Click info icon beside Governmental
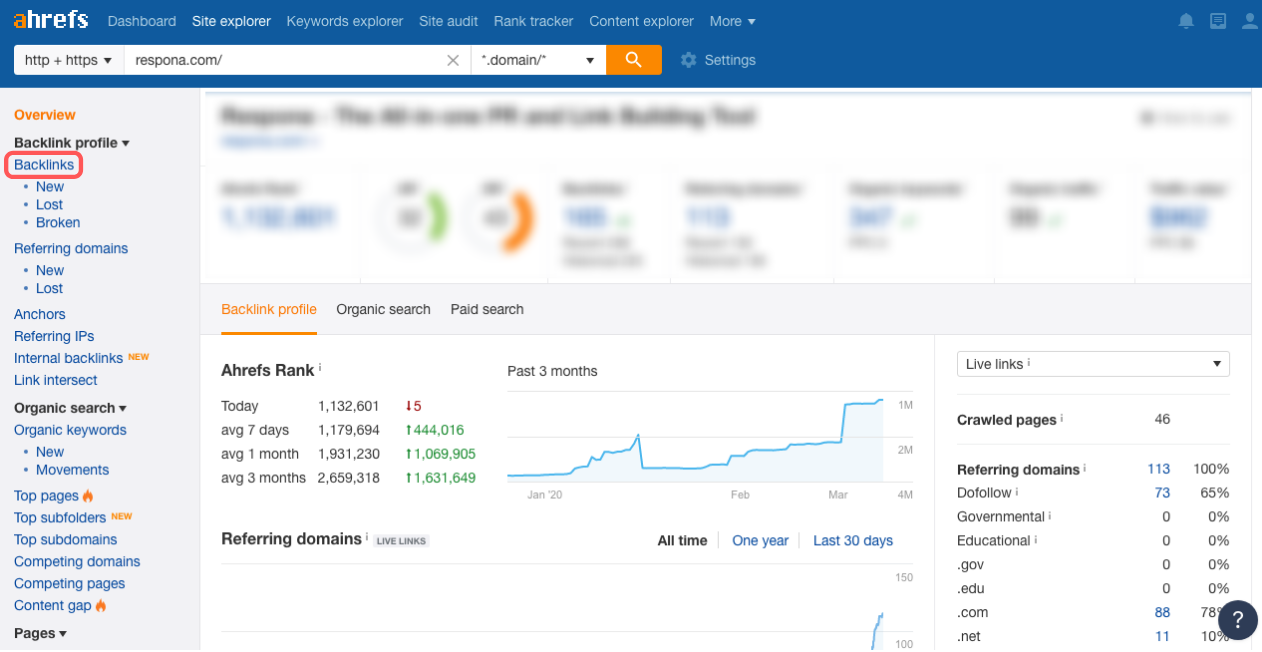 (x=1051, y=515)
